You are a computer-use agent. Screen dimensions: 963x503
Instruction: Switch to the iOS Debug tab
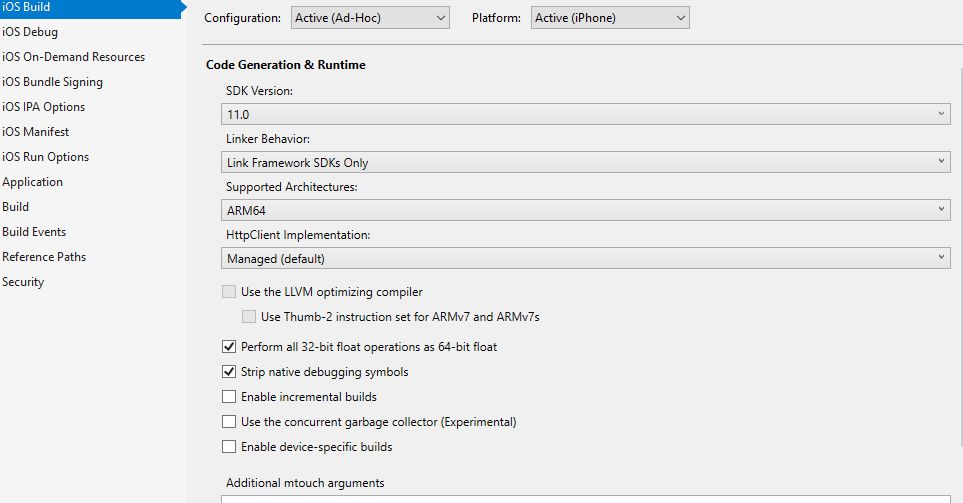[30, 32]
